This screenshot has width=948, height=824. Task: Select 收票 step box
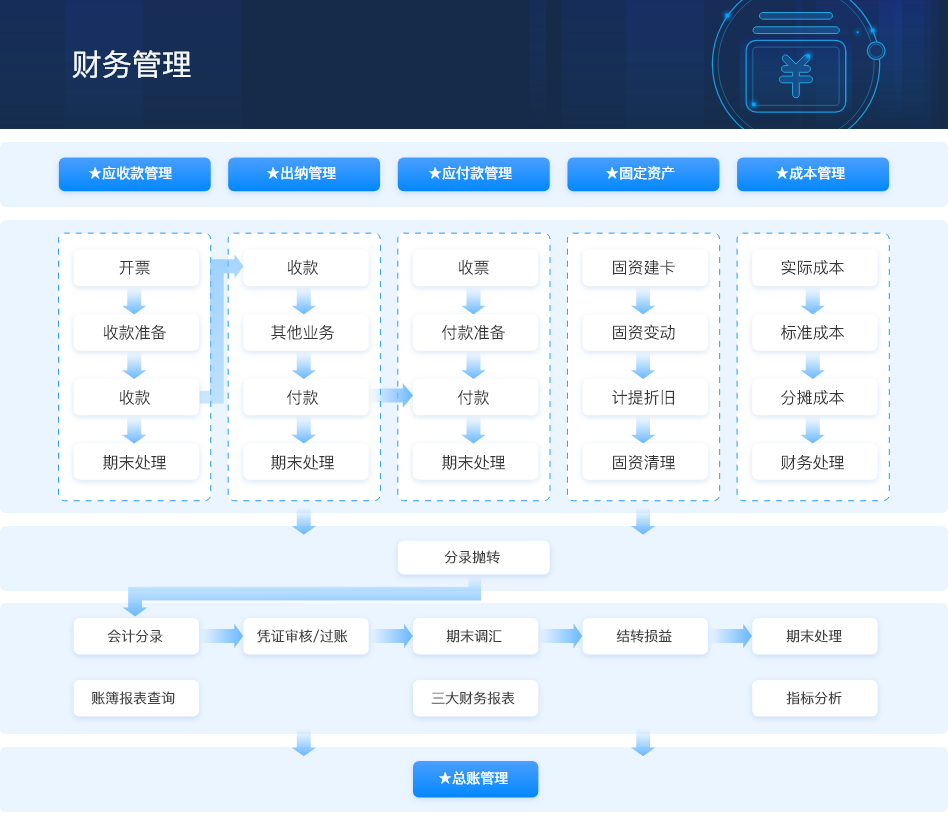pyautogui.click(x=475, y=268)
